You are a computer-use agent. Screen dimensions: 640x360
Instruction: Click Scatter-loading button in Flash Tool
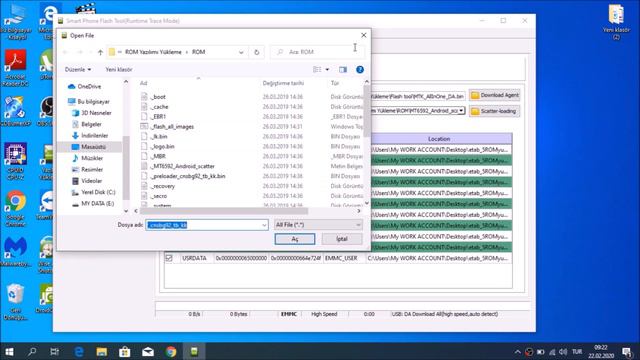[494, 111]
